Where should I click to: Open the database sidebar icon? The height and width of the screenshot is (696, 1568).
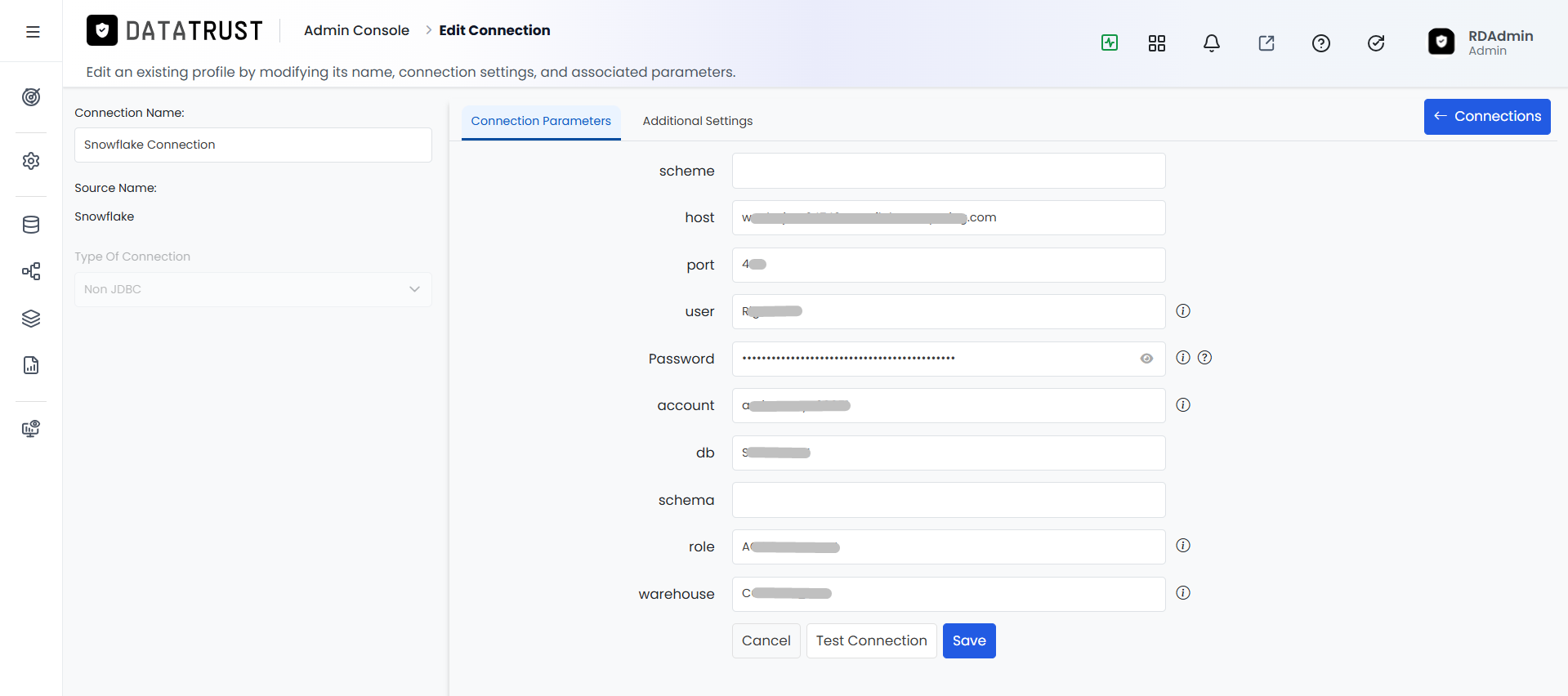pos(31,225)
